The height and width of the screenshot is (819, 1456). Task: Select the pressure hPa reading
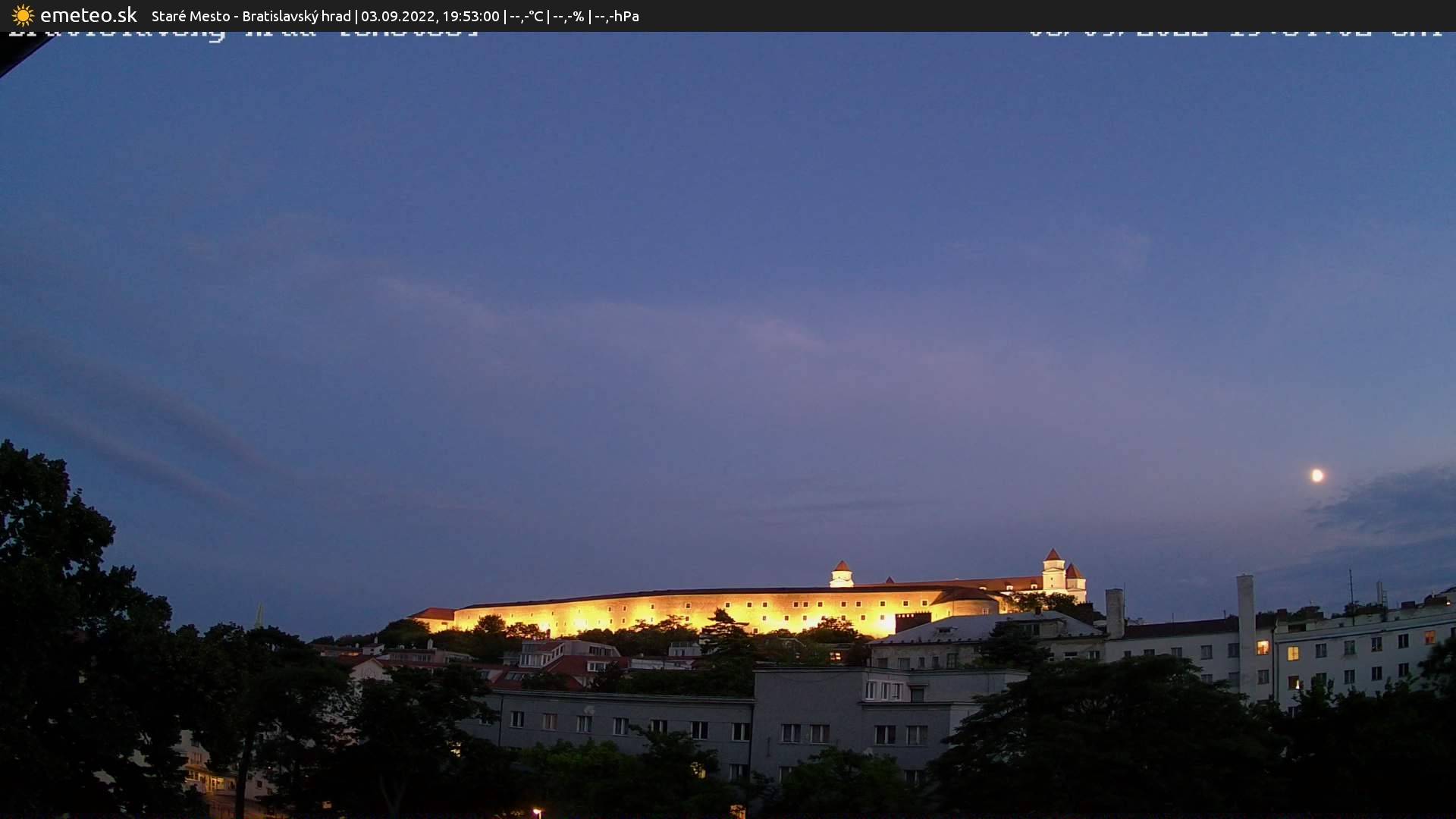tap(616, 16)
